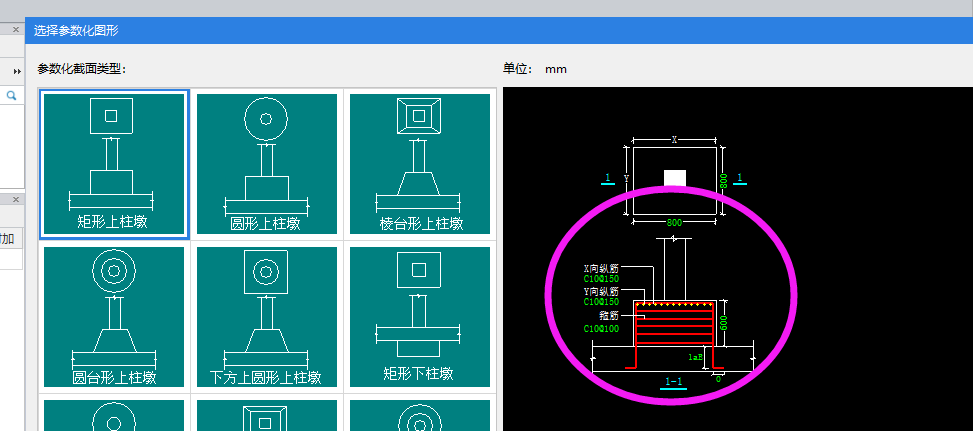This screenshot has height=431, width=973.
Task: Select the 圆形上柱墩 section type
Action: (267, 164)
